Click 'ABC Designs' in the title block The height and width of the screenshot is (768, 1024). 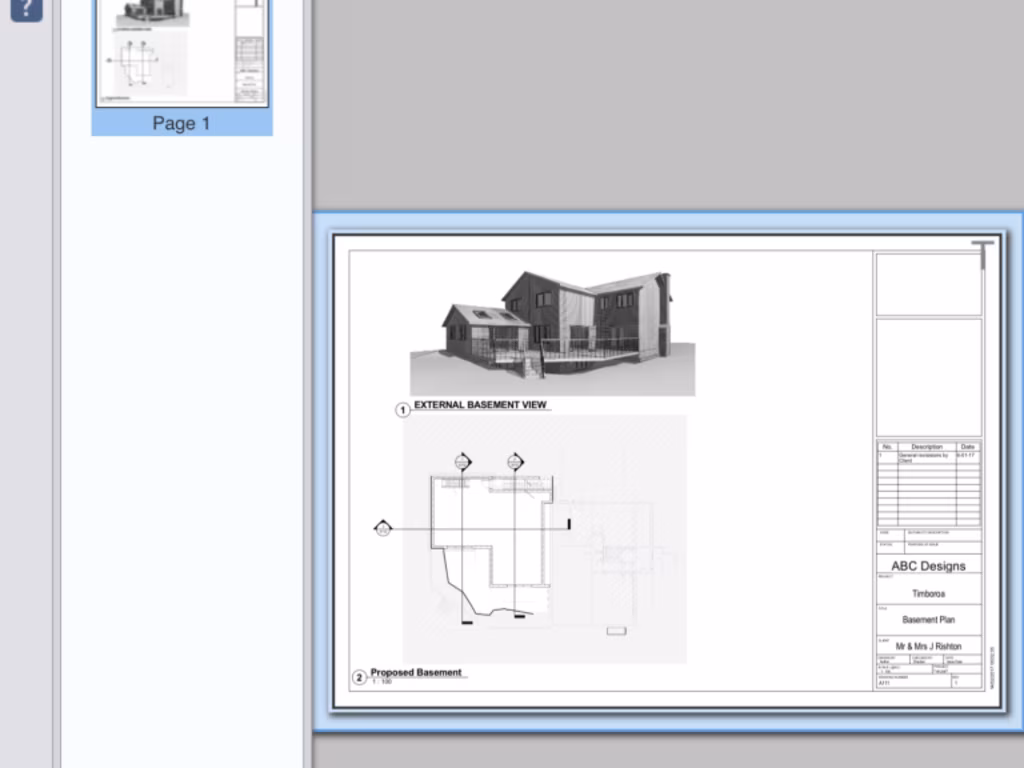[928, 566]
